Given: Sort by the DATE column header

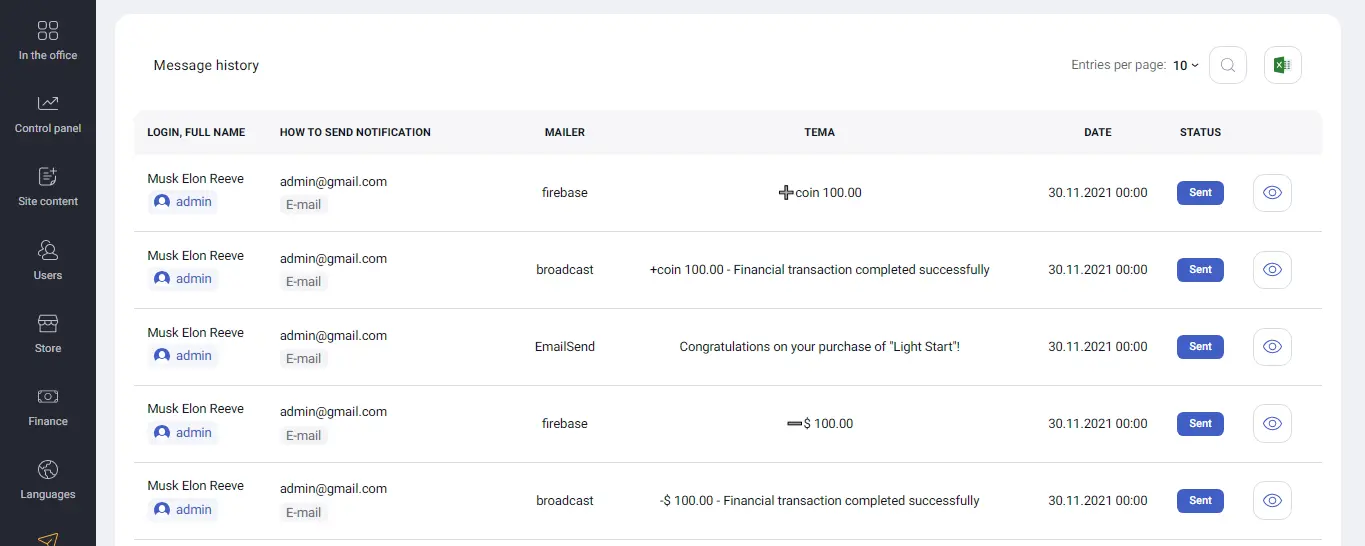Looking at the screenshot, I should point(1097,132).
